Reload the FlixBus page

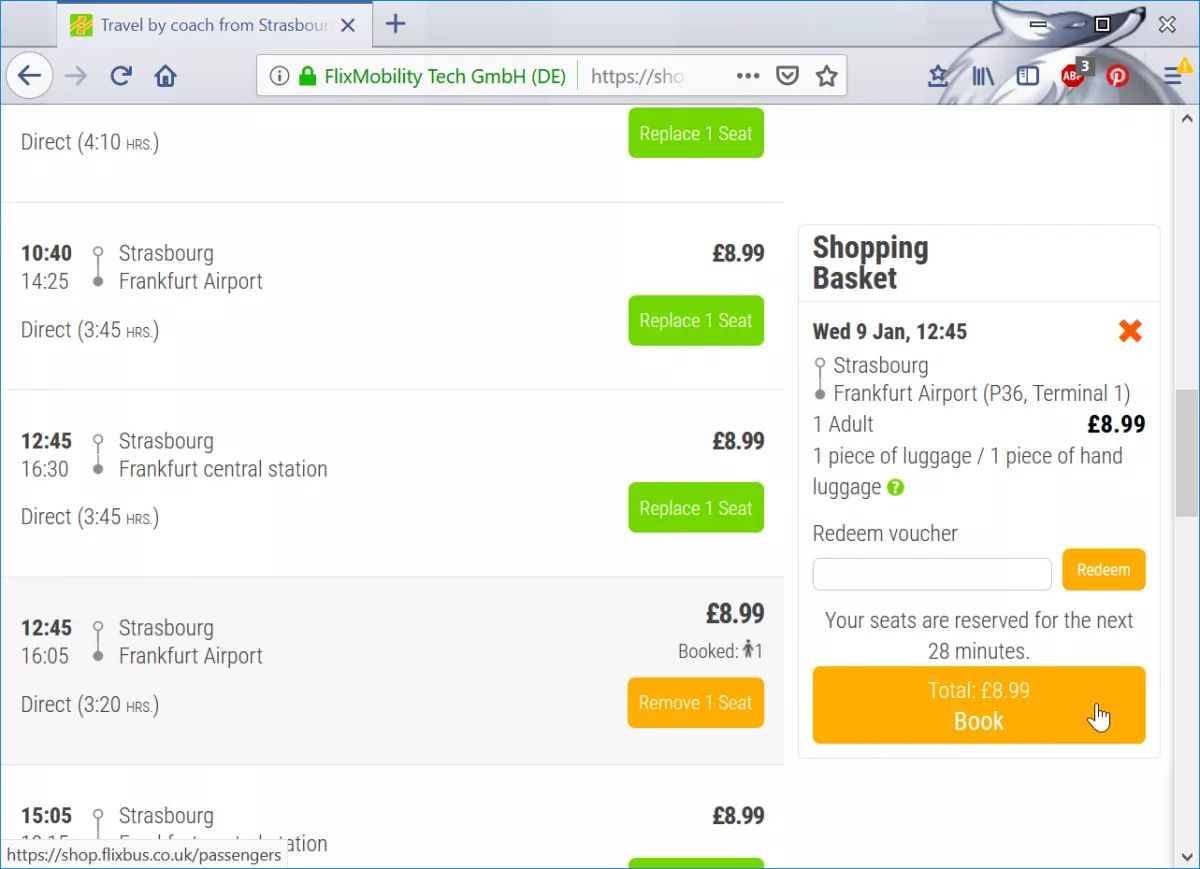pyautogui.click(x=121, y=76)
